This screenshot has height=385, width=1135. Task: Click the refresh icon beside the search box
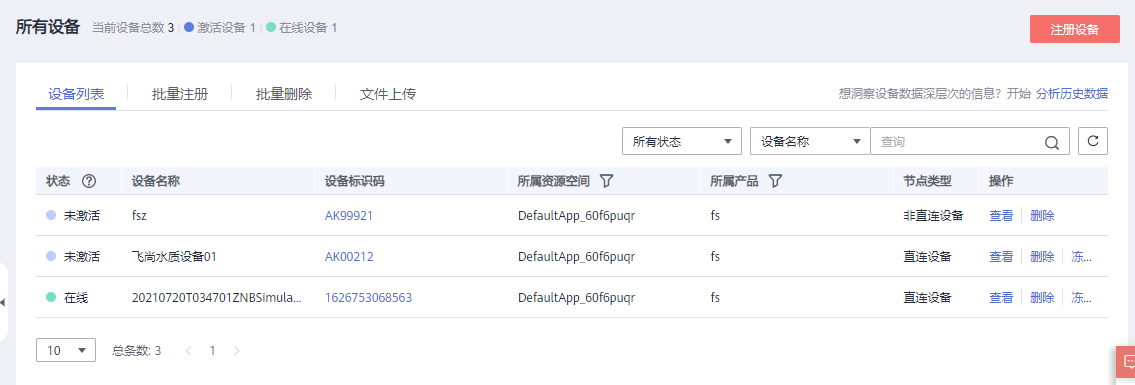(x=1093, y=141)
